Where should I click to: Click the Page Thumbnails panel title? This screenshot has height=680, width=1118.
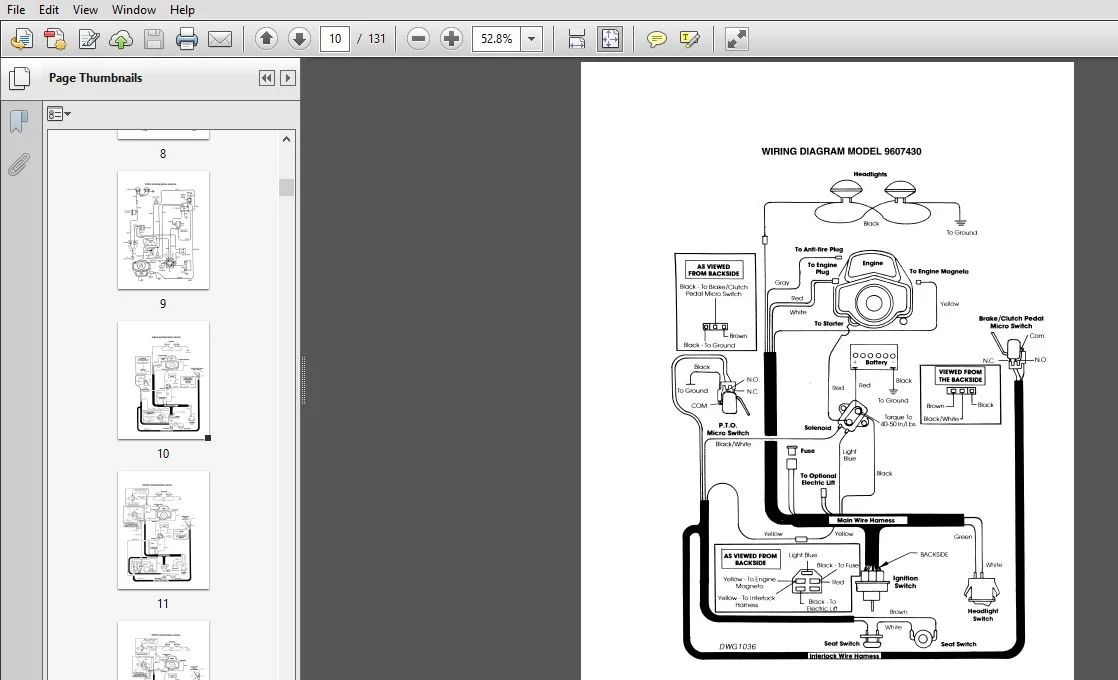tap(96, 78)
